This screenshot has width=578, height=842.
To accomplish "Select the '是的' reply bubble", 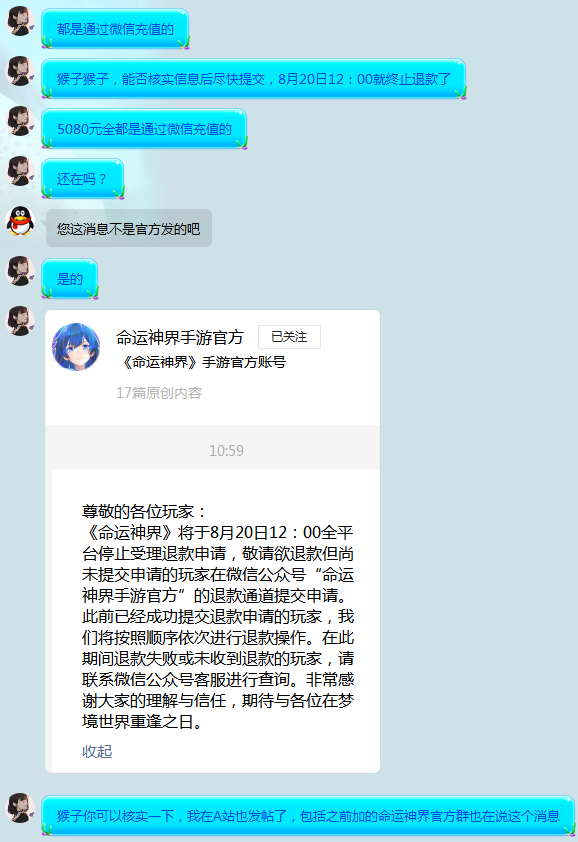I will [70, 279].
